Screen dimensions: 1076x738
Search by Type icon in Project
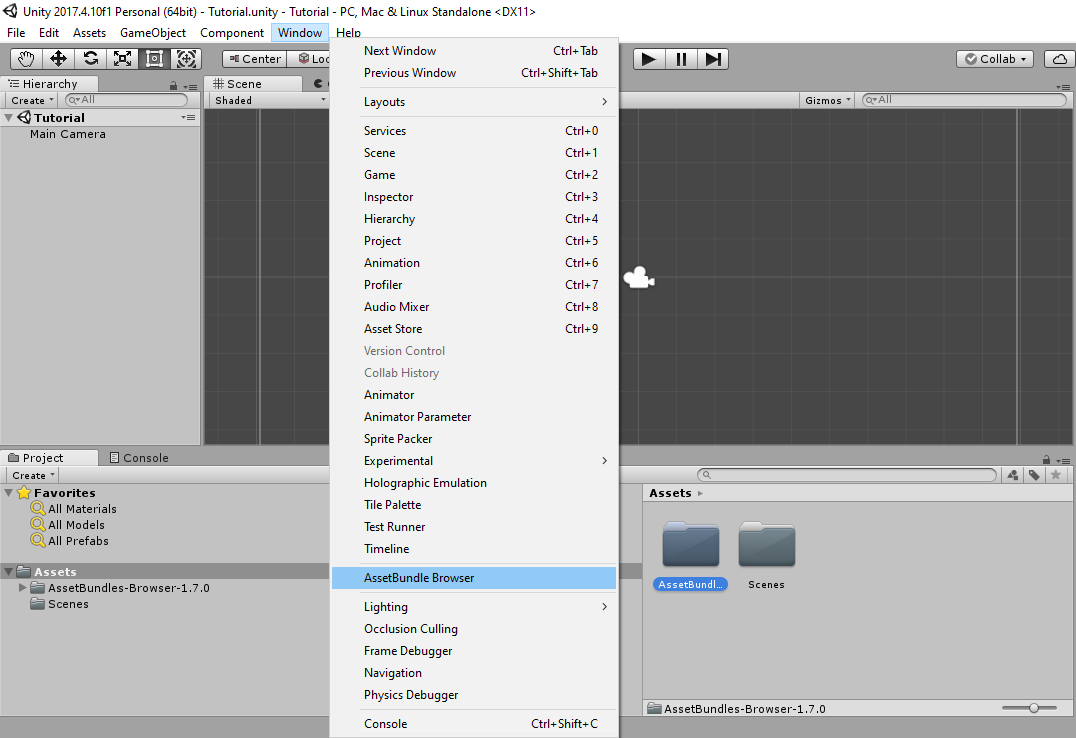tap(1013, 475)
